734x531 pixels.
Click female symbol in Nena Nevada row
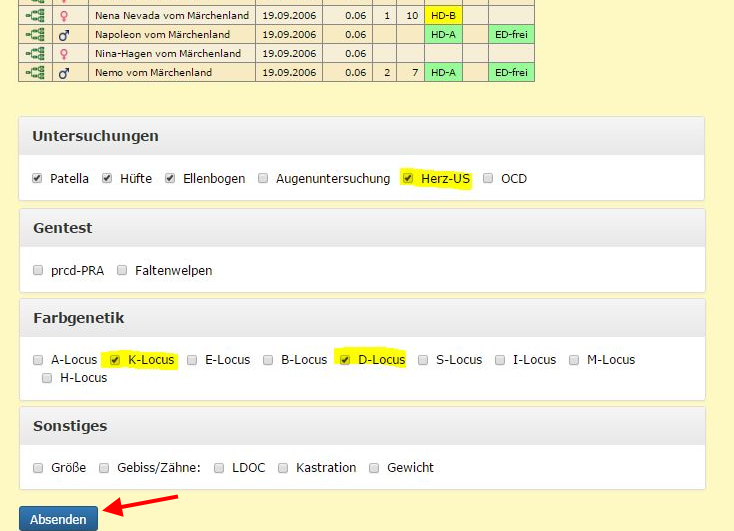click(64, 16)
